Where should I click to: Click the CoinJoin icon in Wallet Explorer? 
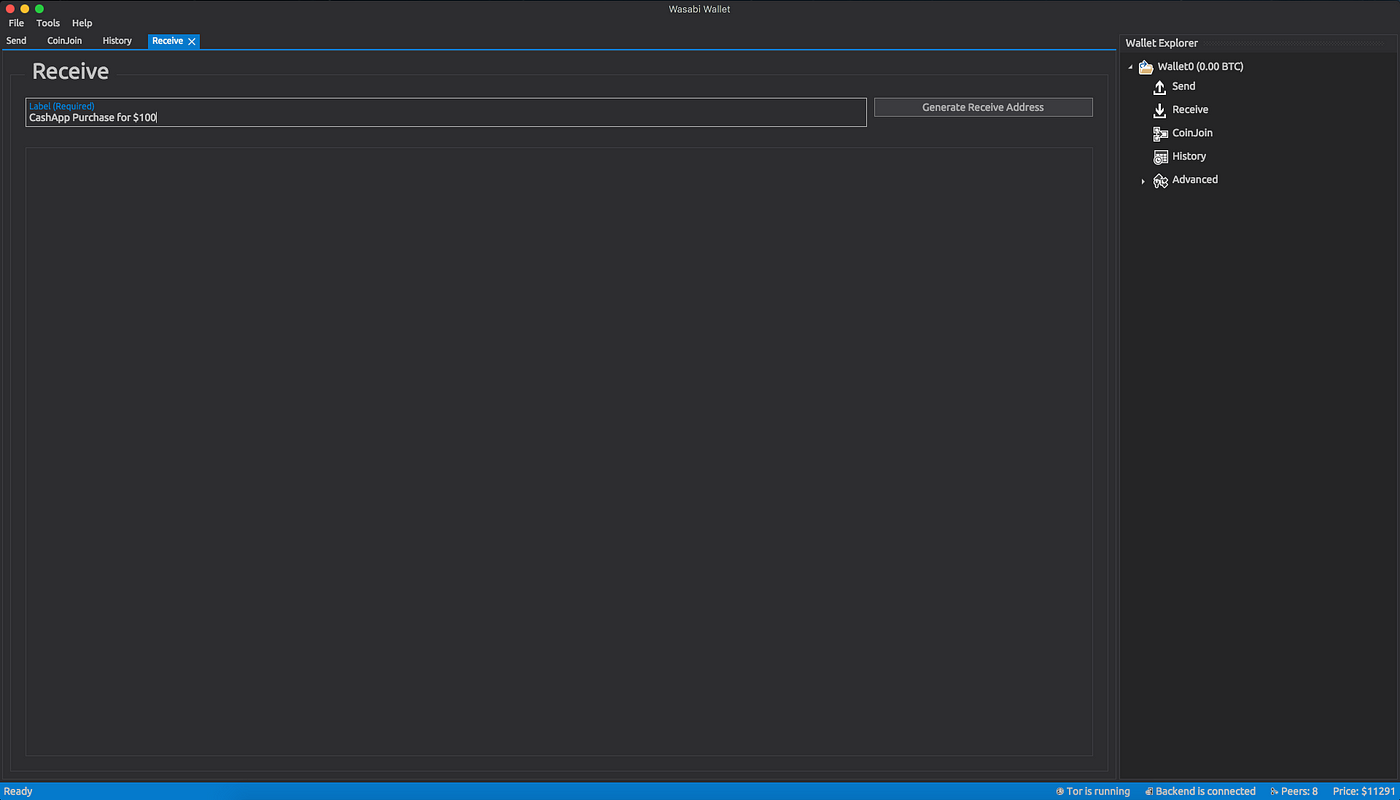[x=1160, y=133]
